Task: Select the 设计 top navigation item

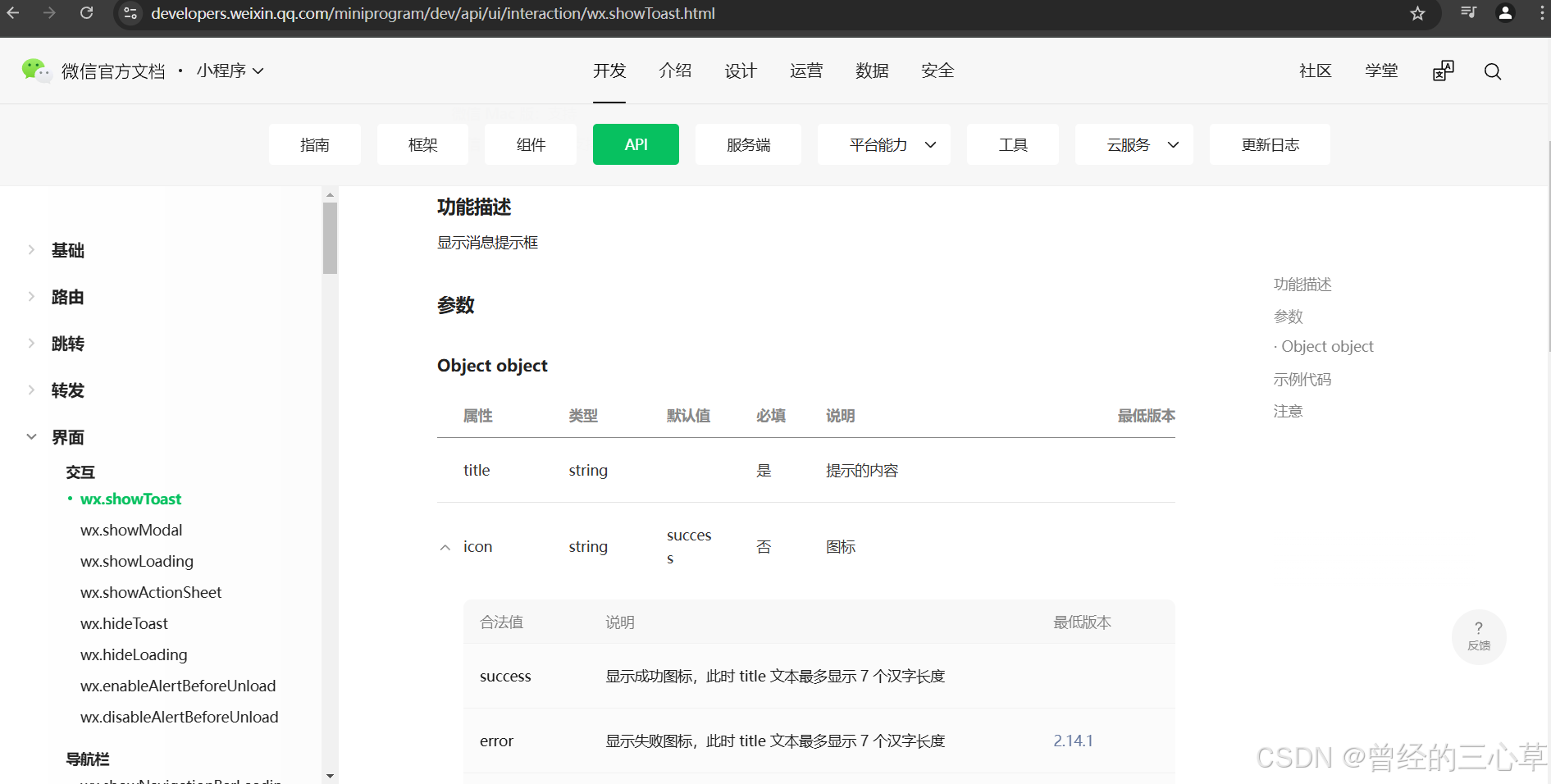Action: click(x=741, y=71)
